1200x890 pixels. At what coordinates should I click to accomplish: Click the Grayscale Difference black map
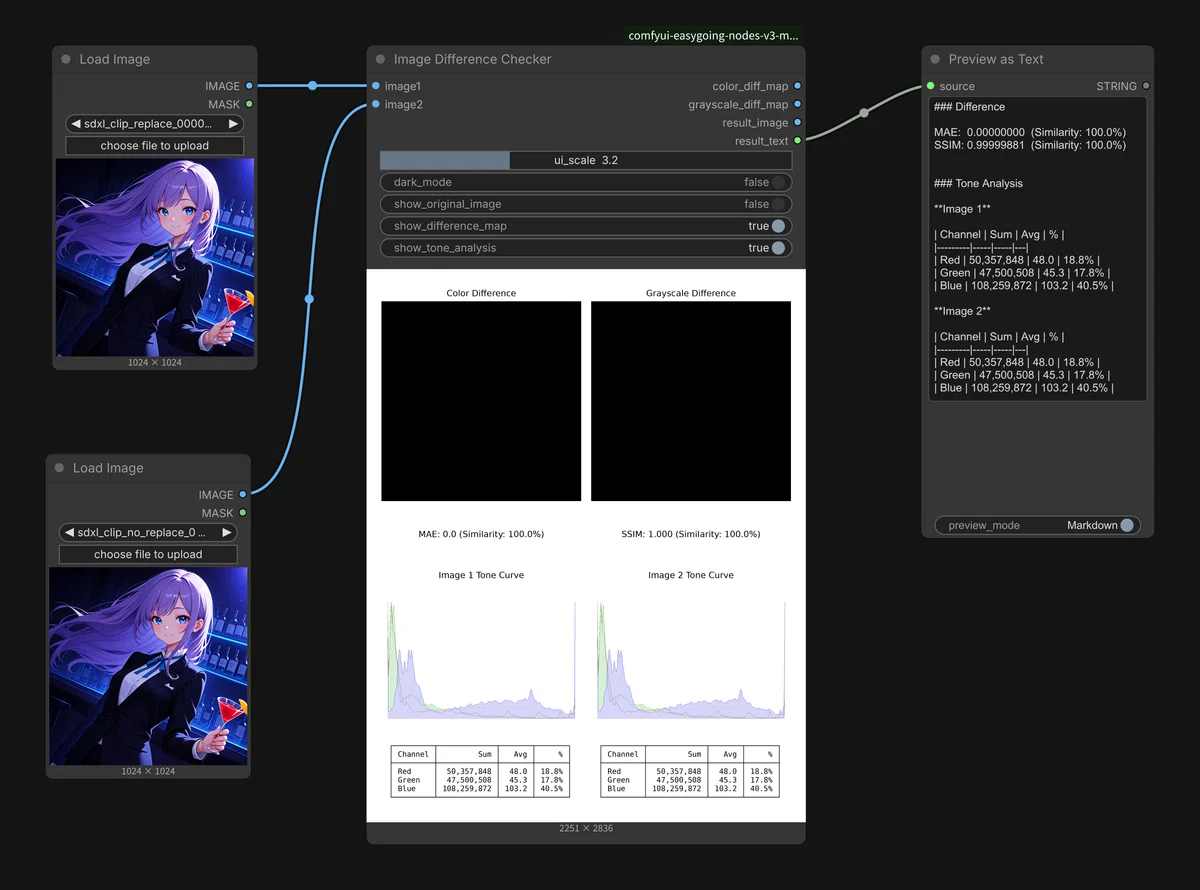(691, 401)
